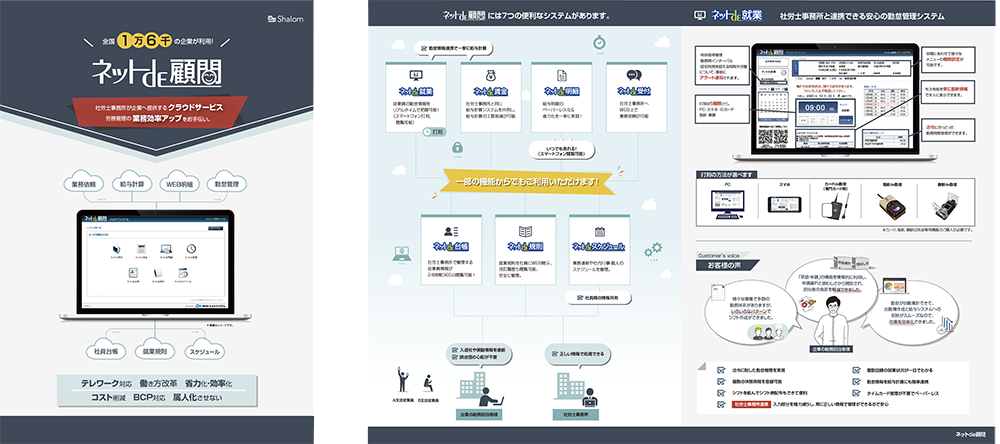Click the BCP対応 keyword text

pyautogui.click(x=148, y=397)
